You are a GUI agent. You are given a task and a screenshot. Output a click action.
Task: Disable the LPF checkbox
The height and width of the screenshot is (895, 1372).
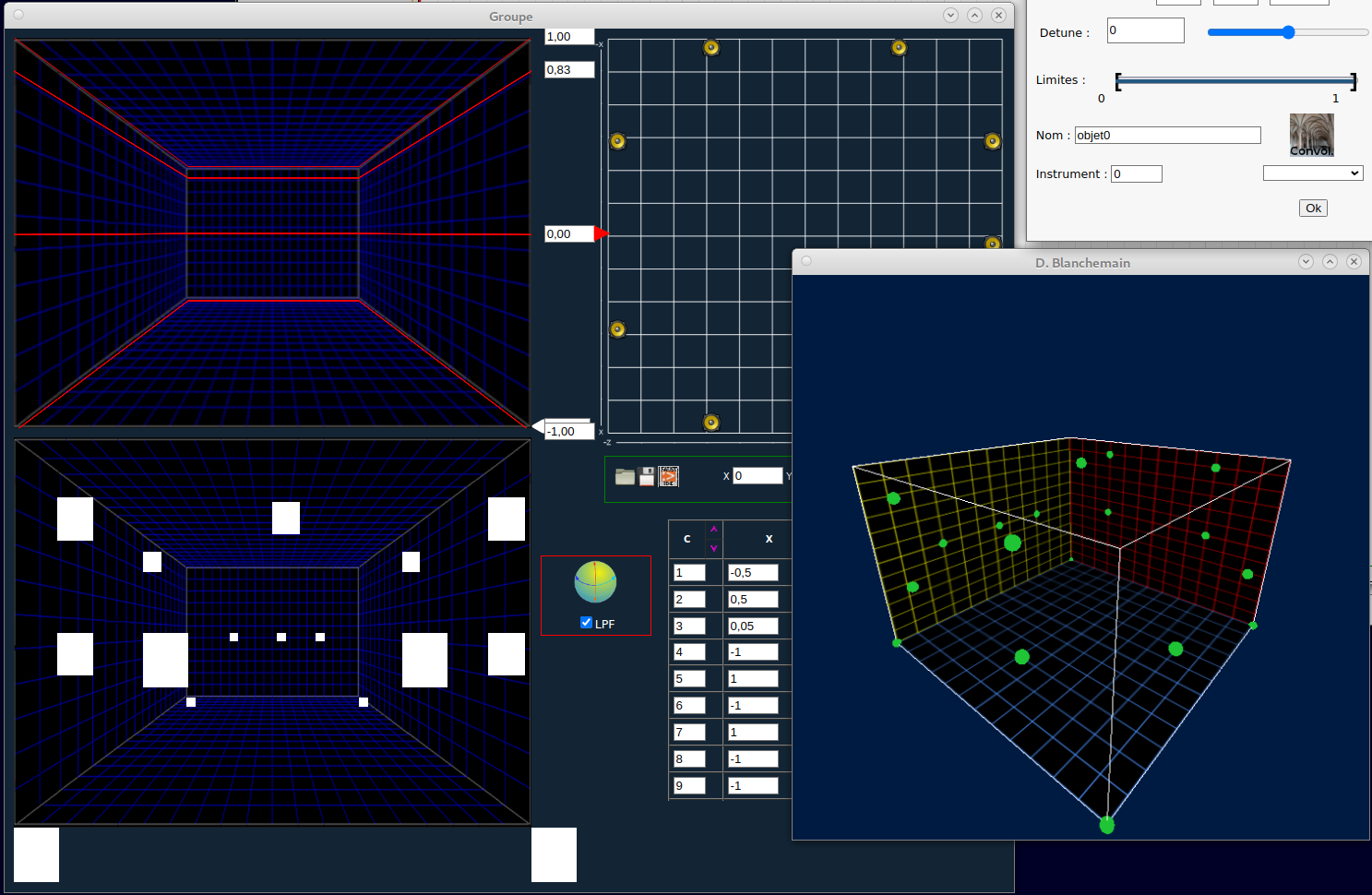tap(586, 623)
